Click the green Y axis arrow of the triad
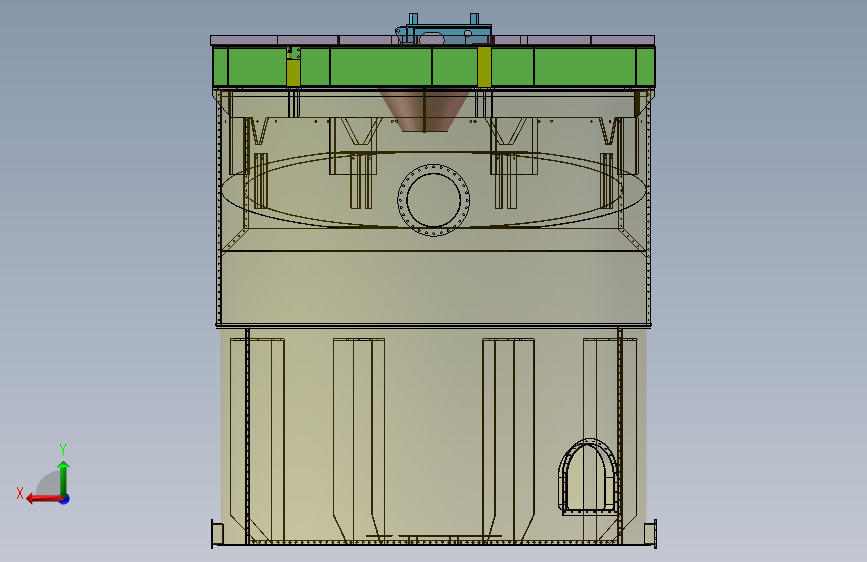 [64, 479]
